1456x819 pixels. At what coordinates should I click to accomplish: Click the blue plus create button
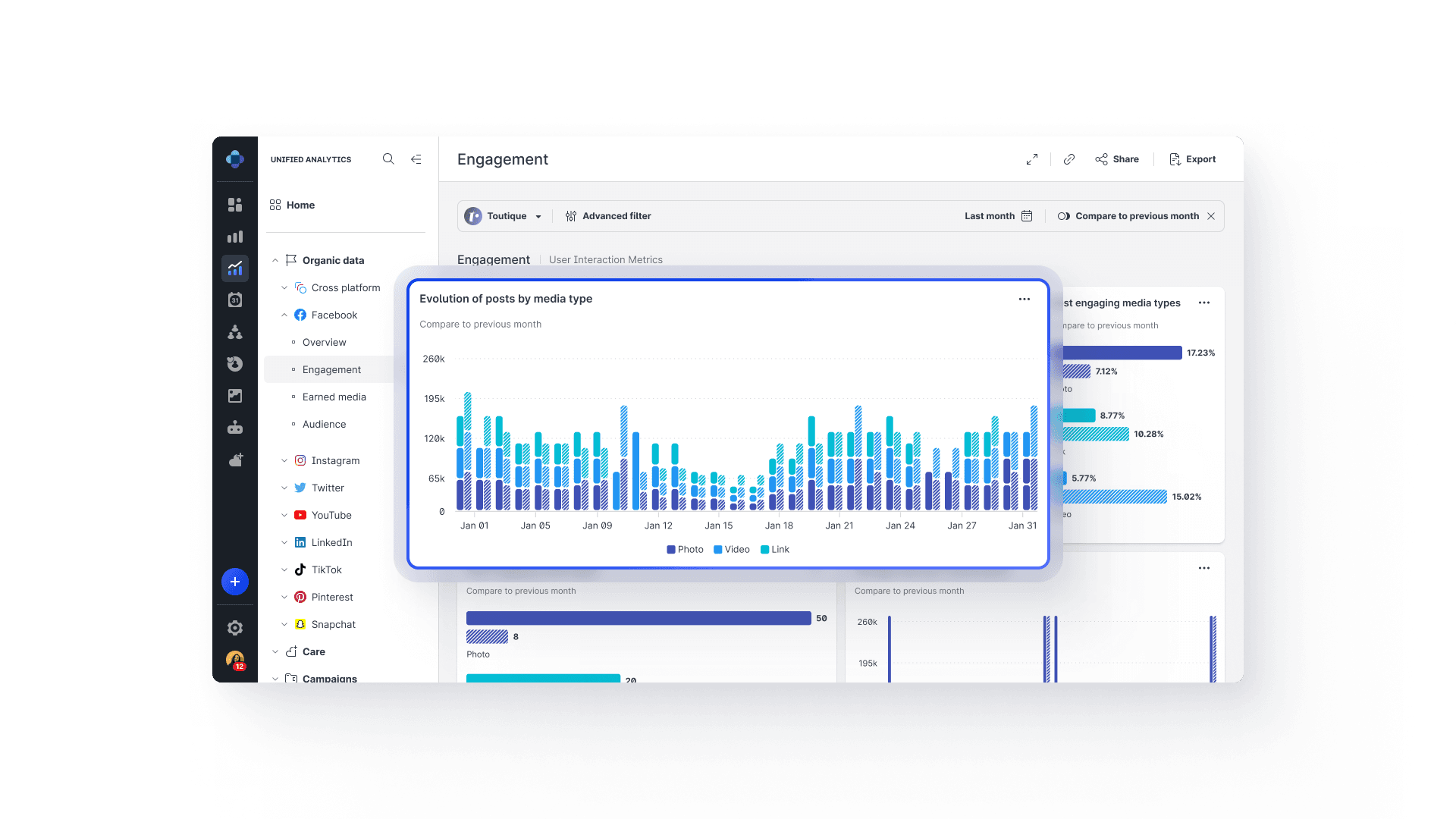(235, 582)
